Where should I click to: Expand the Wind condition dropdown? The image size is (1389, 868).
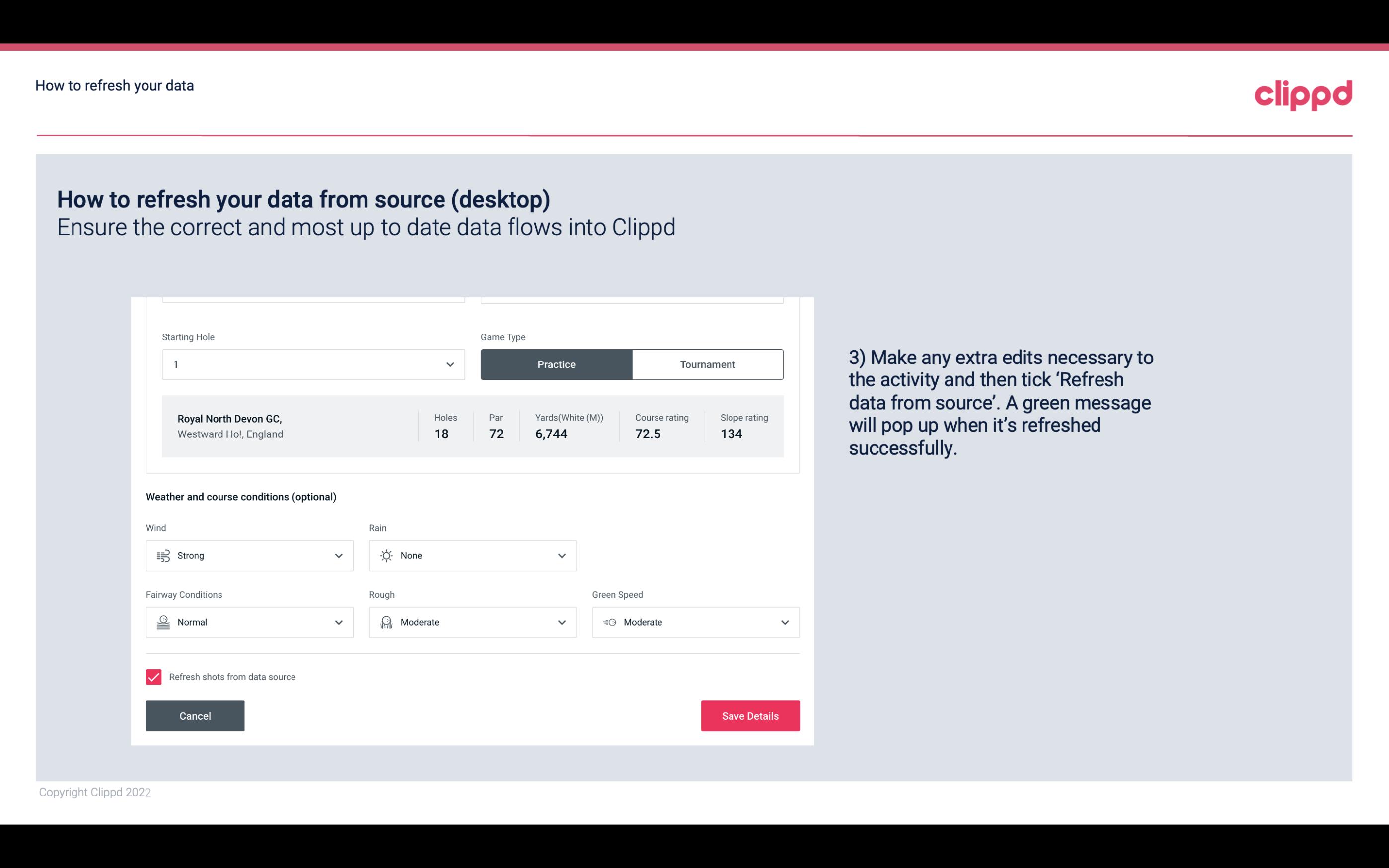[338, 555]
